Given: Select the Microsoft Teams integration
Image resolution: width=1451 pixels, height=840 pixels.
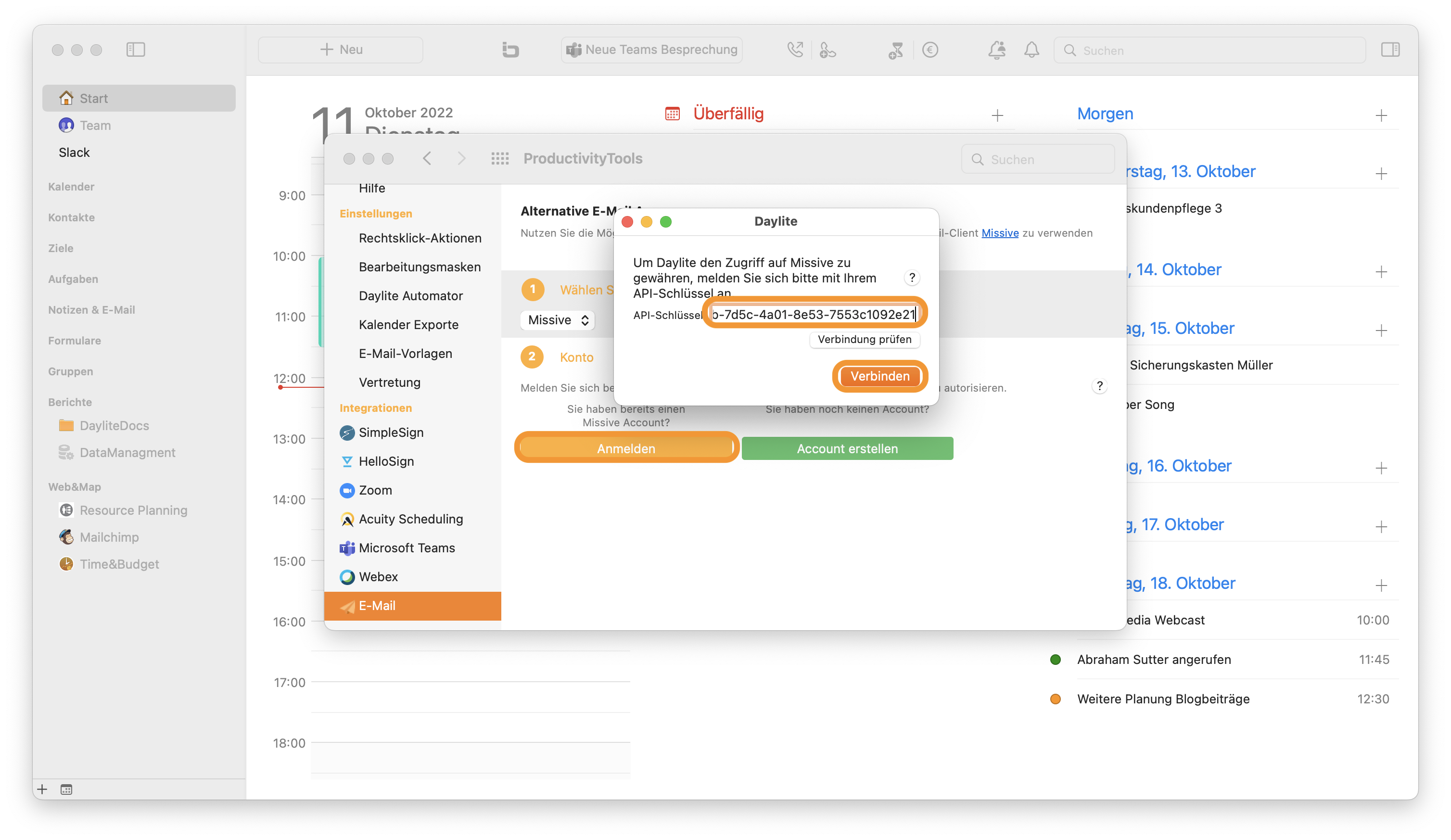Looking at the screenshot, I should coord(412,547).
